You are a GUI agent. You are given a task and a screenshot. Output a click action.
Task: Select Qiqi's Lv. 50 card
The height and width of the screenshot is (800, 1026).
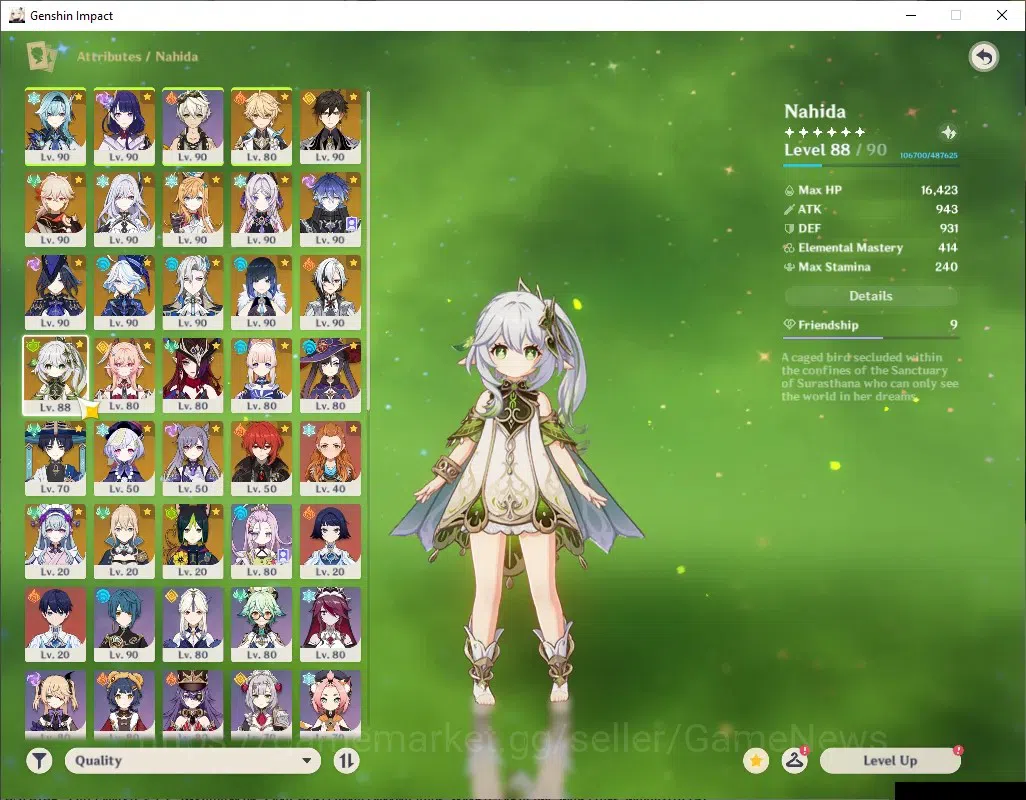[x=124, y=459]
